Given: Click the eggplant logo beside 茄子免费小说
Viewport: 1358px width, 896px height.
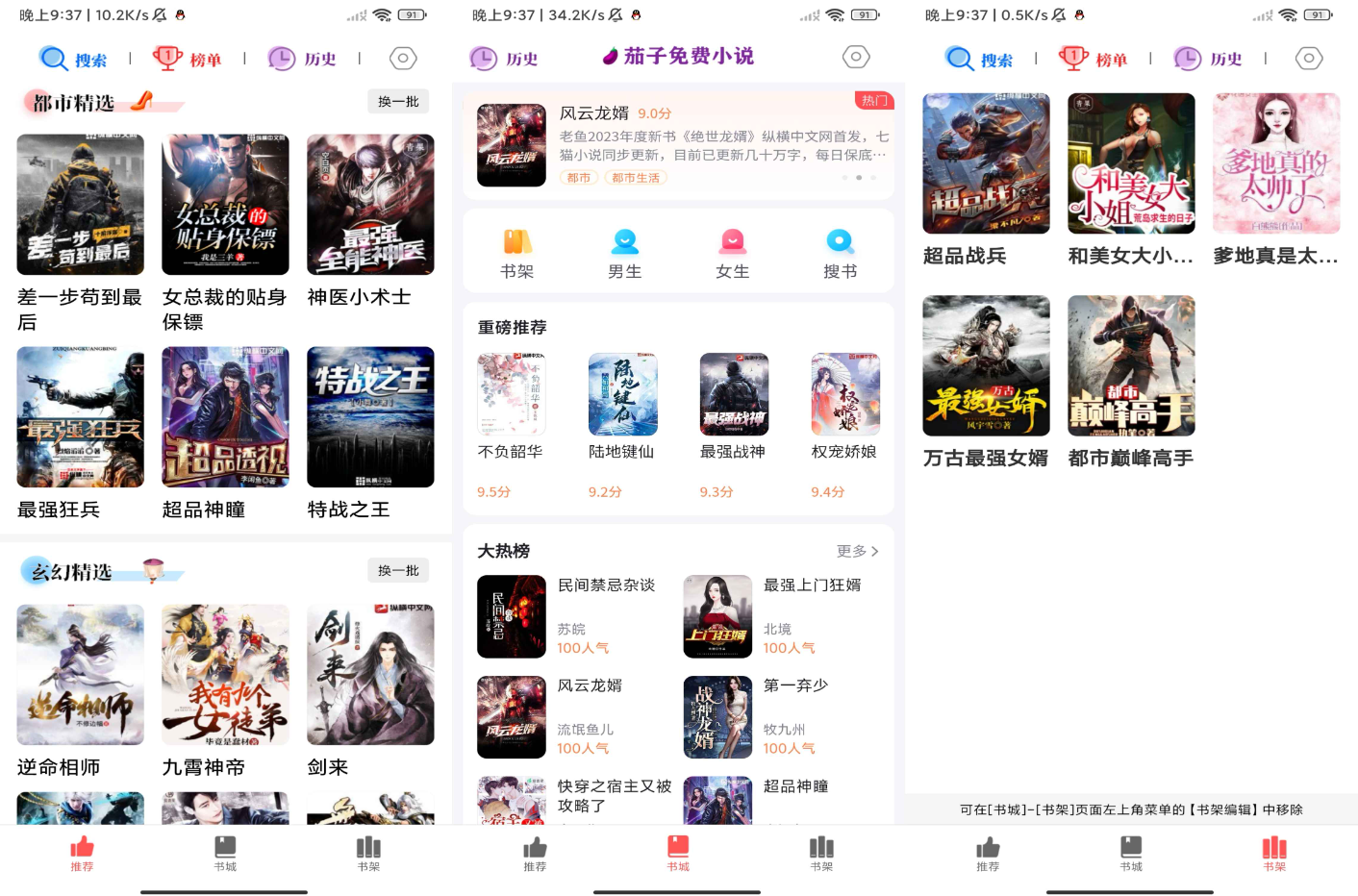Looking at the screenshot, I should (x=610, y=57).
